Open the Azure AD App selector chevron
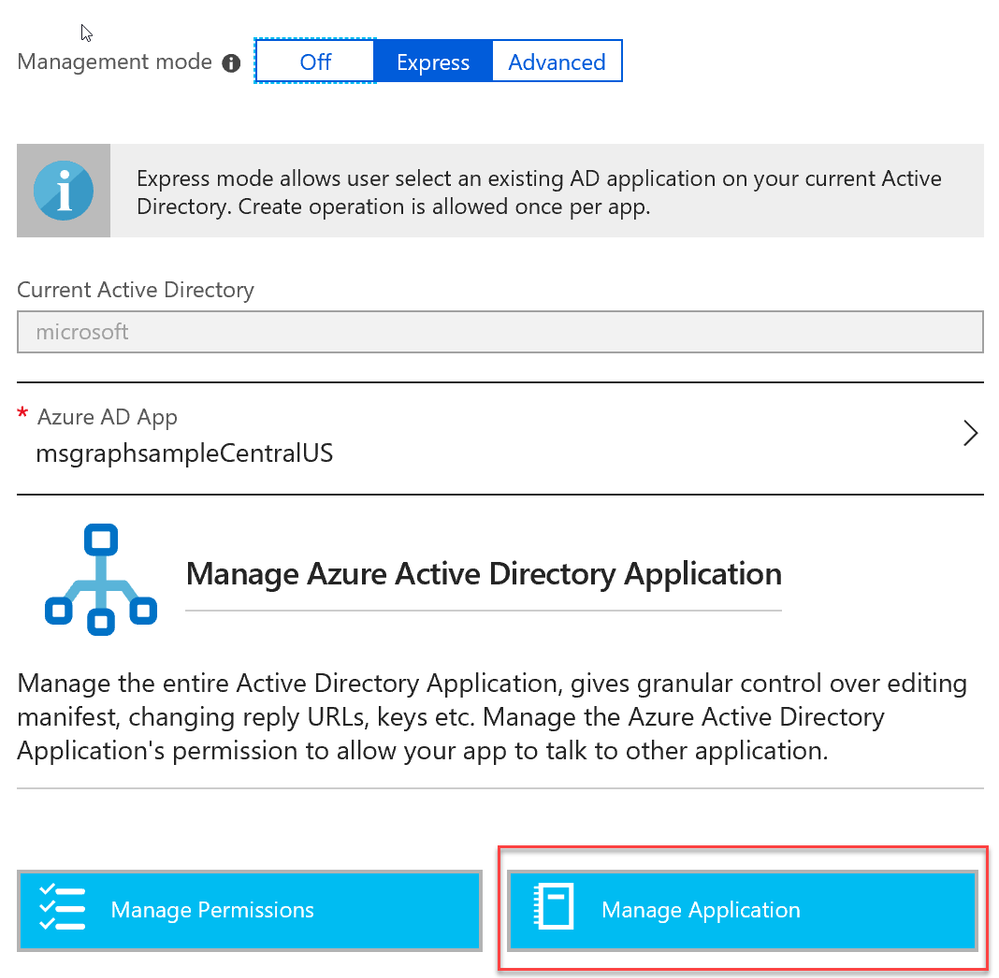Screen dimensions: 999x978 (970, 433)
